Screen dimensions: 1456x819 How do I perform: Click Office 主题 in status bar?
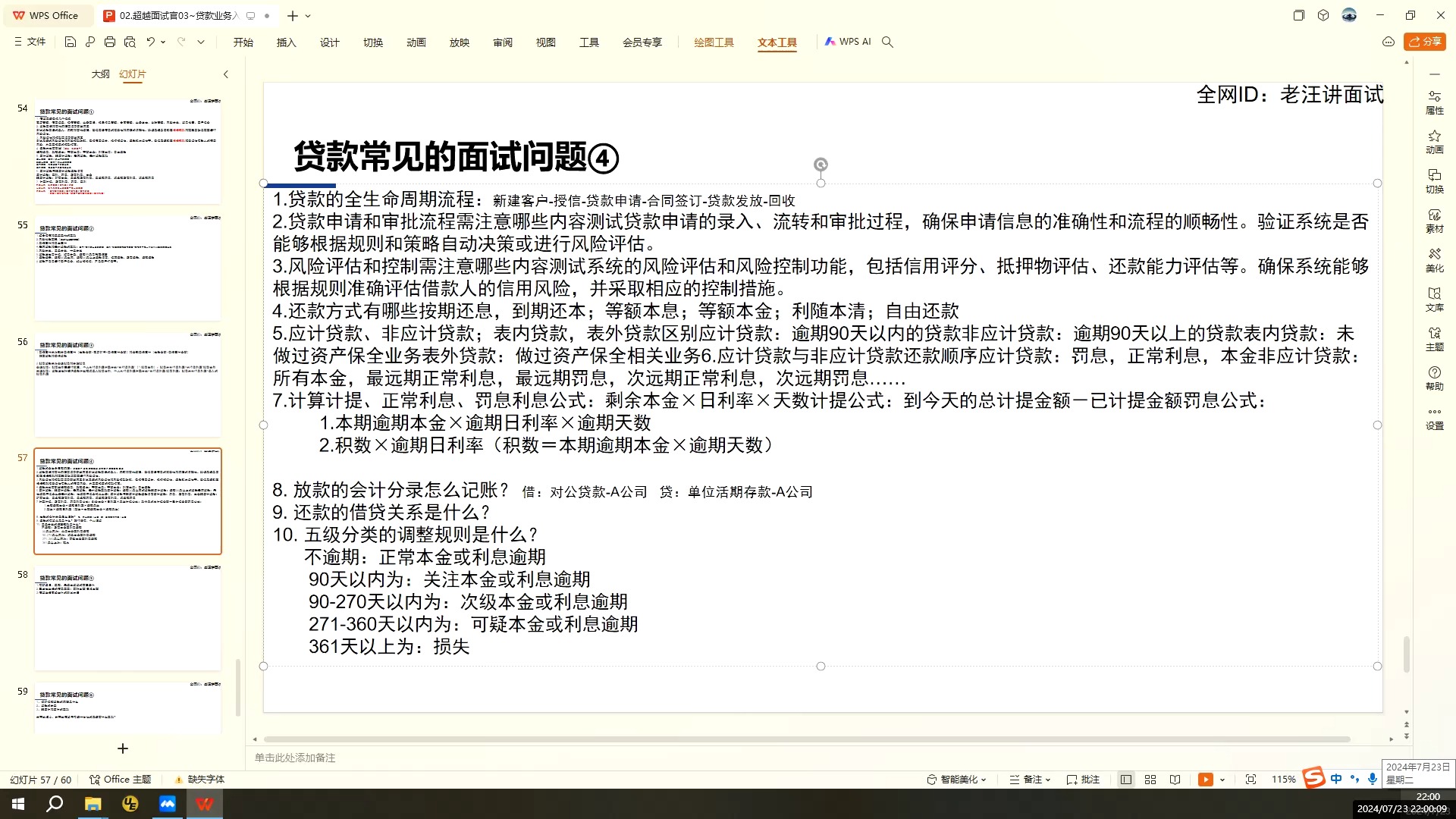(120, 780)
